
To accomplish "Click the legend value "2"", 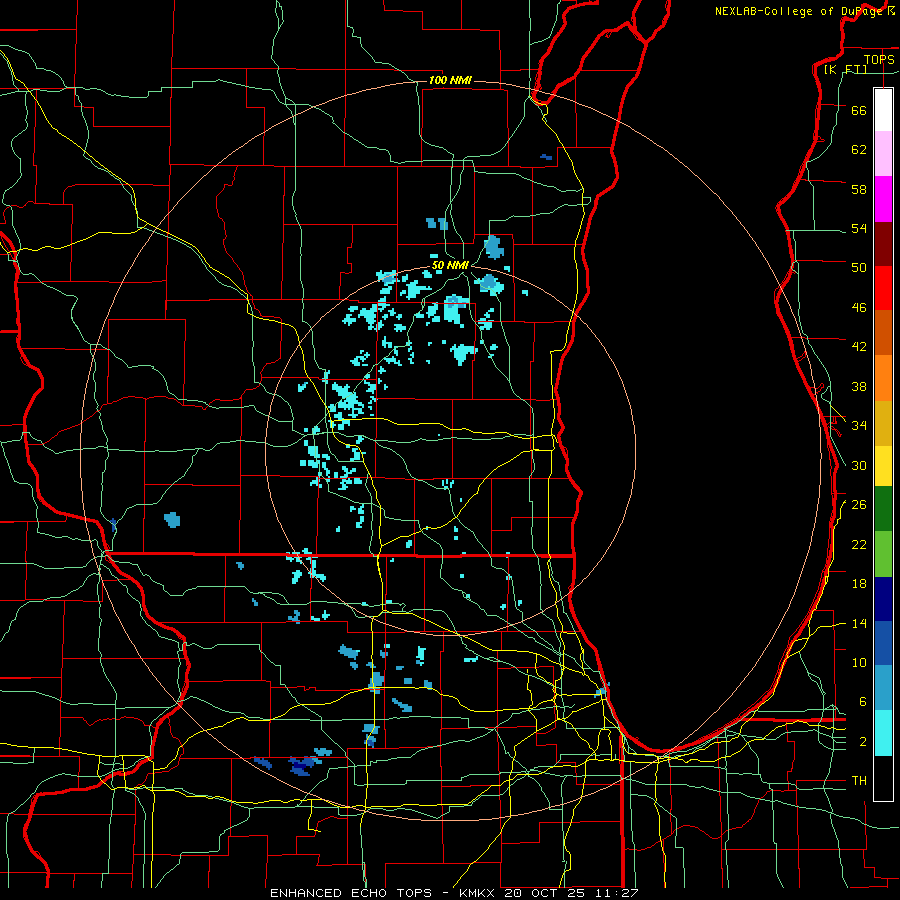I will coord(863,742).
